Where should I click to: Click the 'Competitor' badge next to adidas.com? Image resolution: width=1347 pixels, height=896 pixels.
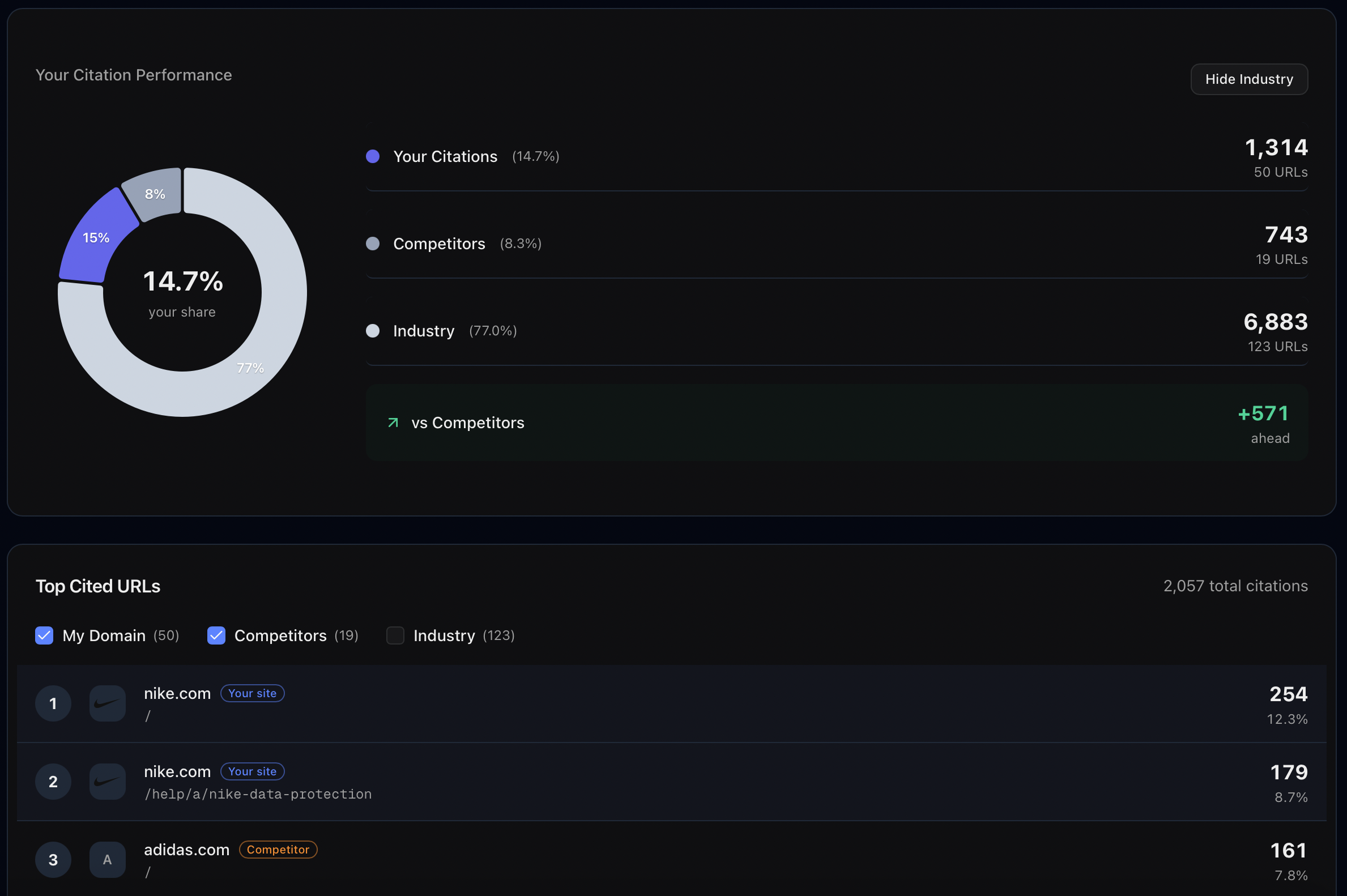tap(278, 850)
